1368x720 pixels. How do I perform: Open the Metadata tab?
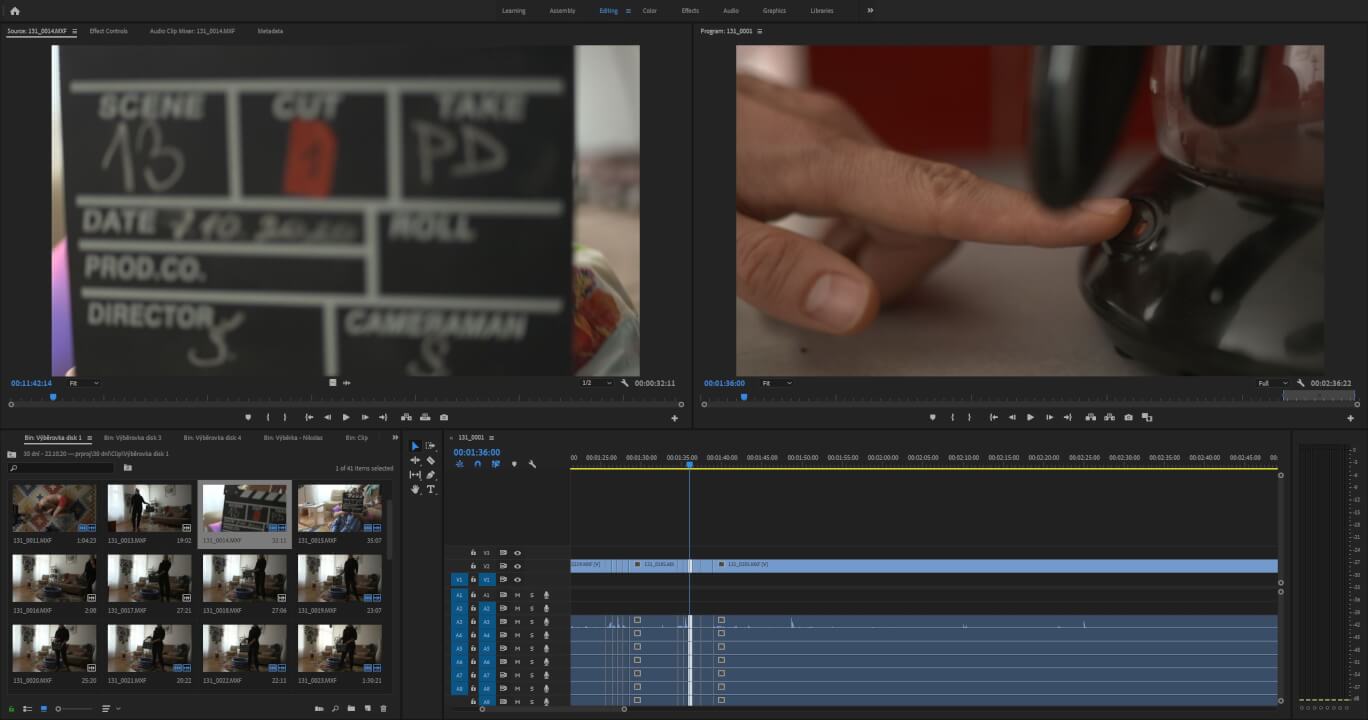(x=270, y=31)
